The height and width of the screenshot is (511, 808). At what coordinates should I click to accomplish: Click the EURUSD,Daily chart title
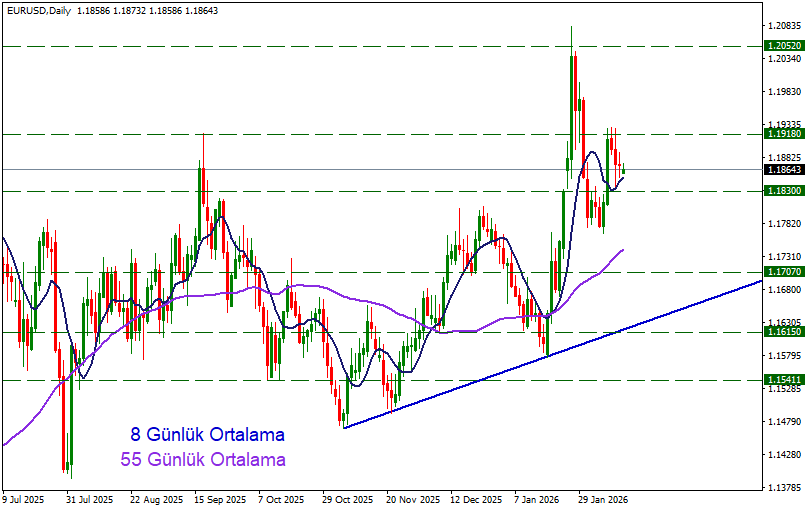pos(38,8)
